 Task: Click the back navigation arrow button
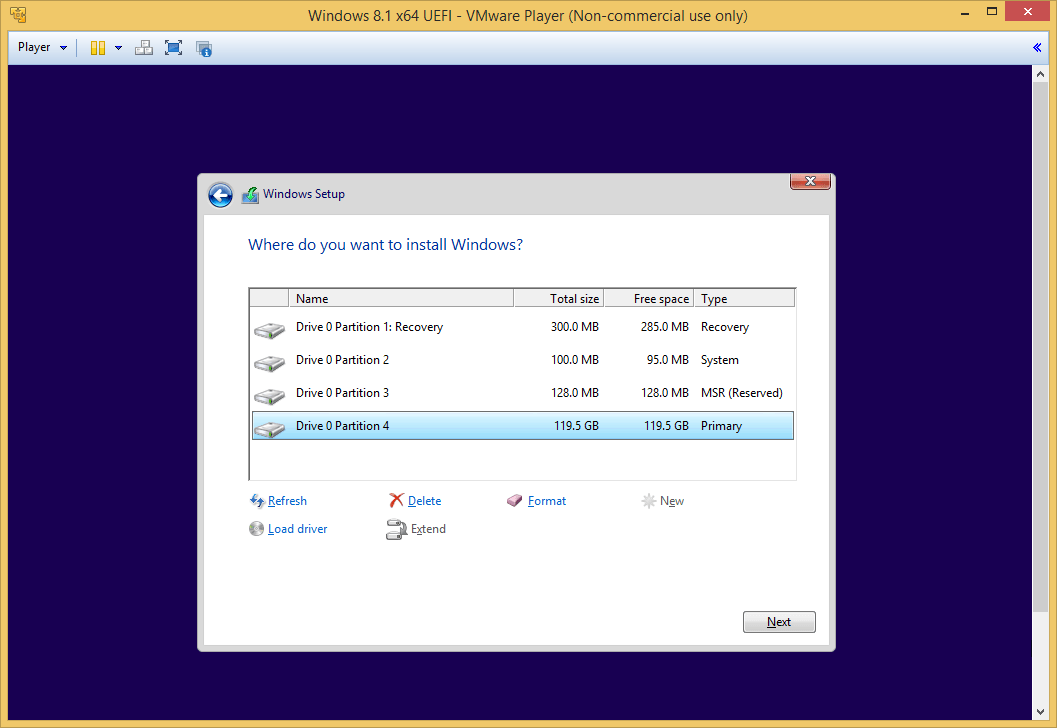tap(219, 195)
